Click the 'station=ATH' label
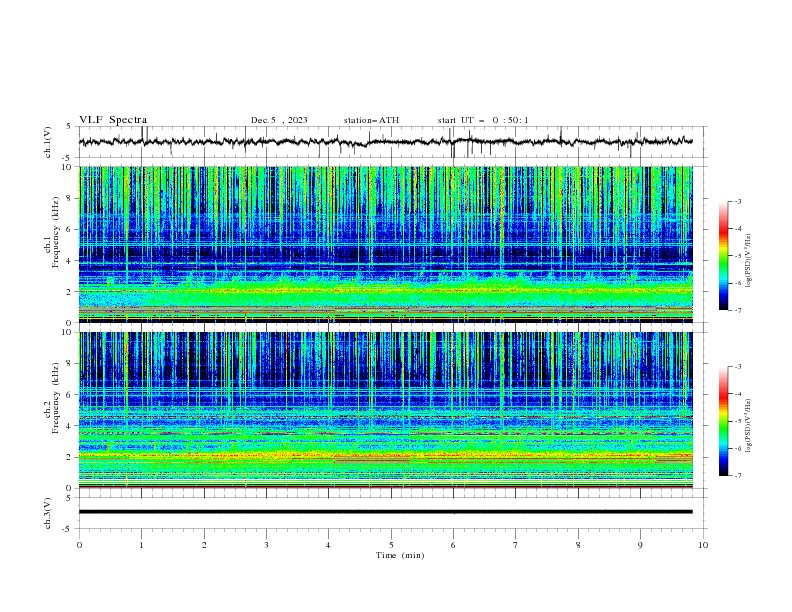Image resolution: width=792 pixels, height=612 pixels. point(371,120)
